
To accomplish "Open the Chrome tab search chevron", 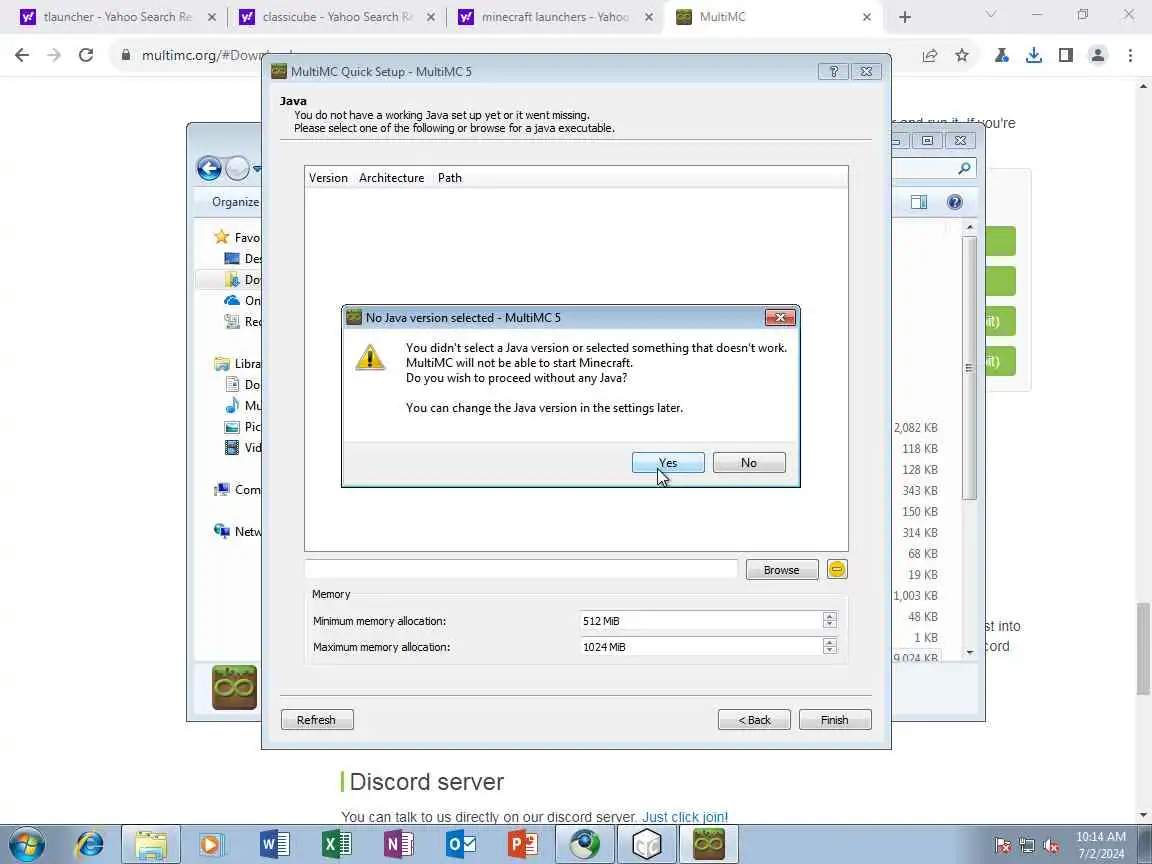I will 990,15.
